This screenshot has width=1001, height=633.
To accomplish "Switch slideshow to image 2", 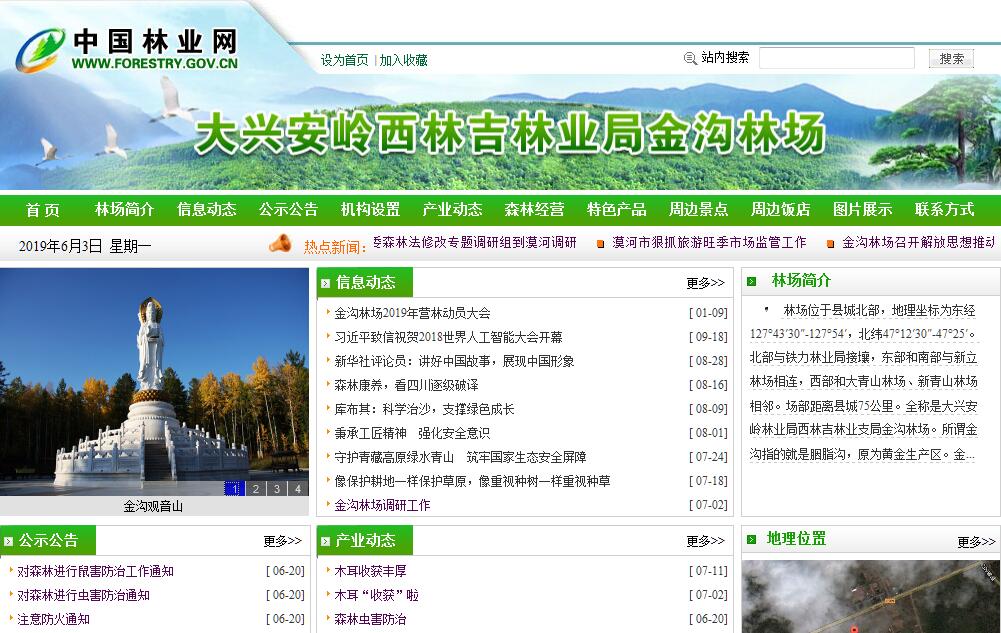I will click(x=255, y=489).
